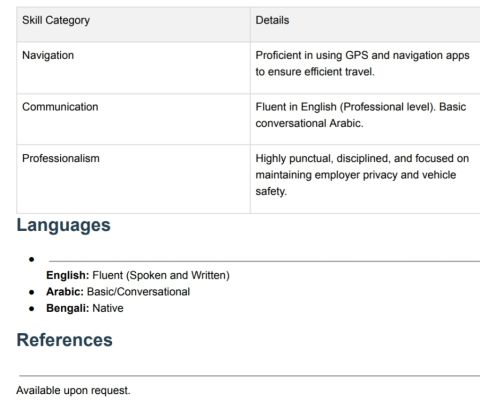
Task: Click the horizontal line under Languages
Action: pyautogui.click(x=264, y=261)
